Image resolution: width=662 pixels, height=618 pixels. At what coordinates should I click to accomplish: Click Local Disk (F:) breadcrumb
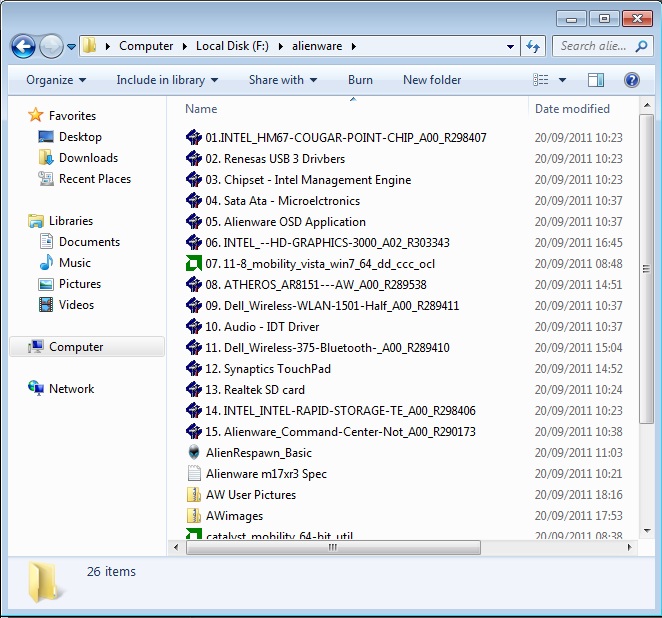232,46
